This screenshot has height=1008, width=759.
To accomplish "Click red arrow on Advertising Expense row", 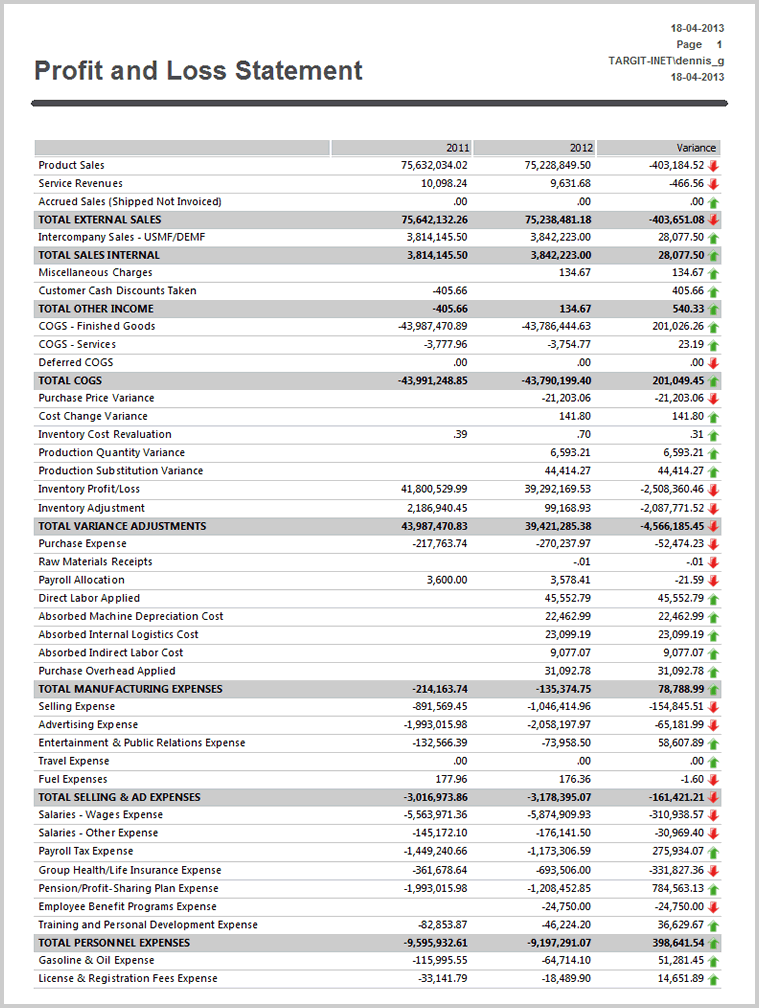I will [x=713, y=725].
